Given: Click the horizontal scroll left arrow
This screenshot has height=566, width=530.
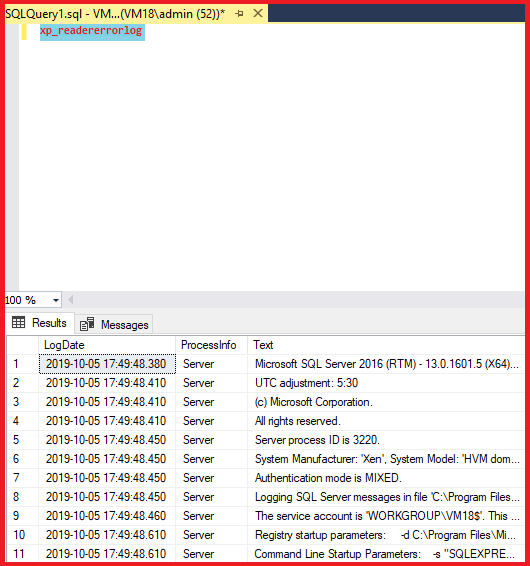Looking at the screenshot, I should coord(71,300).
